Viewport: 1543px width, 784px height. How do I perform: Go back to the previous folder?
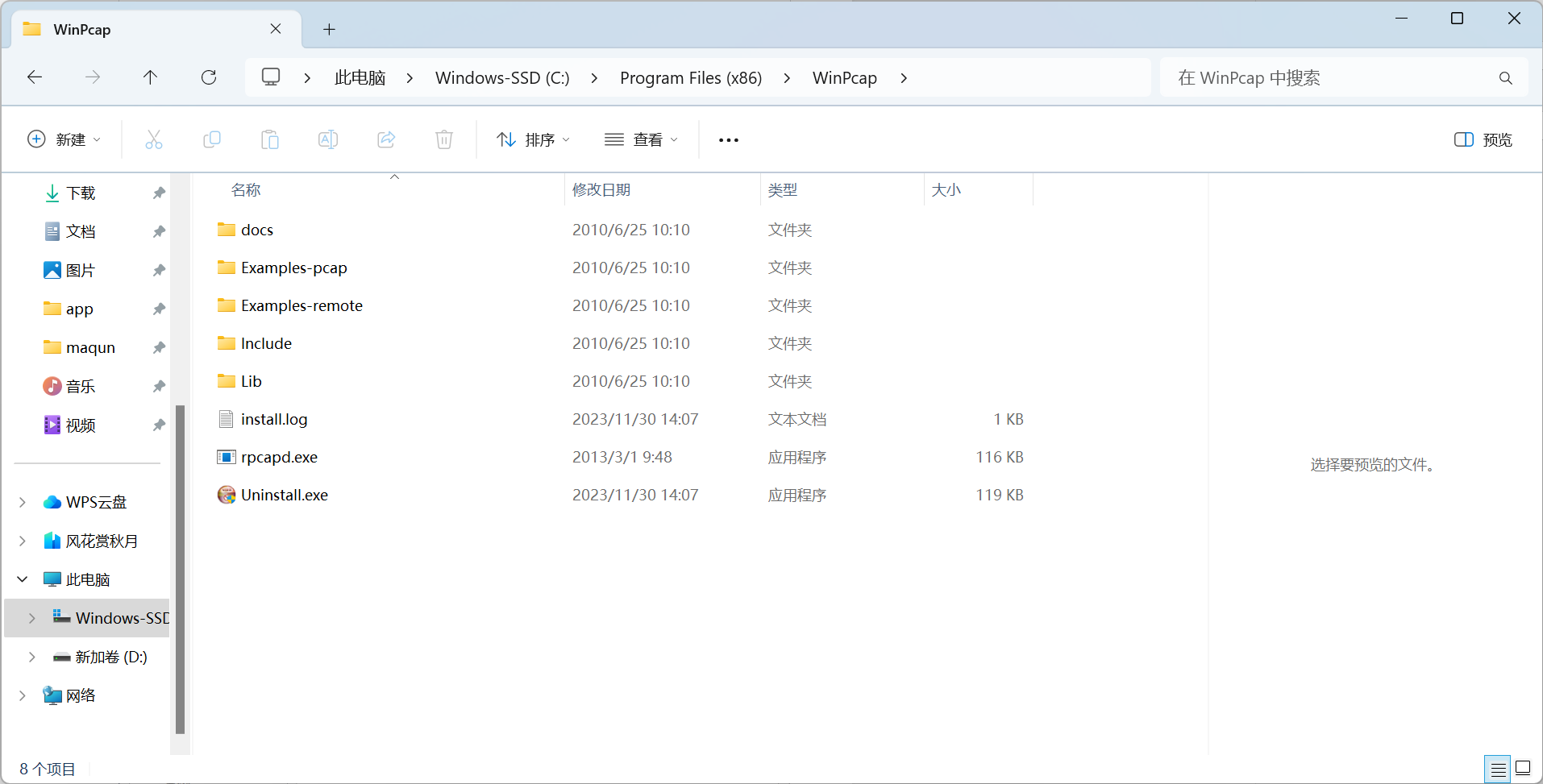click(x=35, y=77)
